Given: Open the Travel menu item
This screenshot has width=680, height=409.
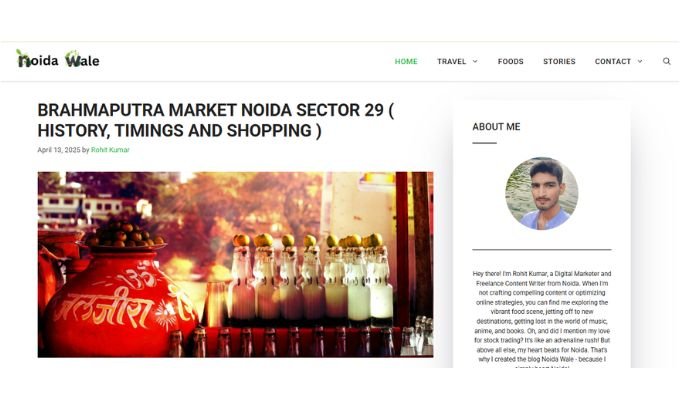Looking at the screenshot, I should (x=451, y=61).
